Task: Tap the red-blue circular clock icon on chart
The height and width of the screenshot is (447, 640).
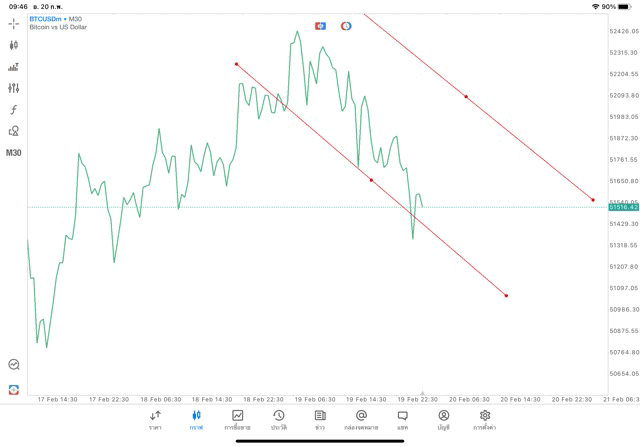Action: pyautogui.click(x=346, y=25)
